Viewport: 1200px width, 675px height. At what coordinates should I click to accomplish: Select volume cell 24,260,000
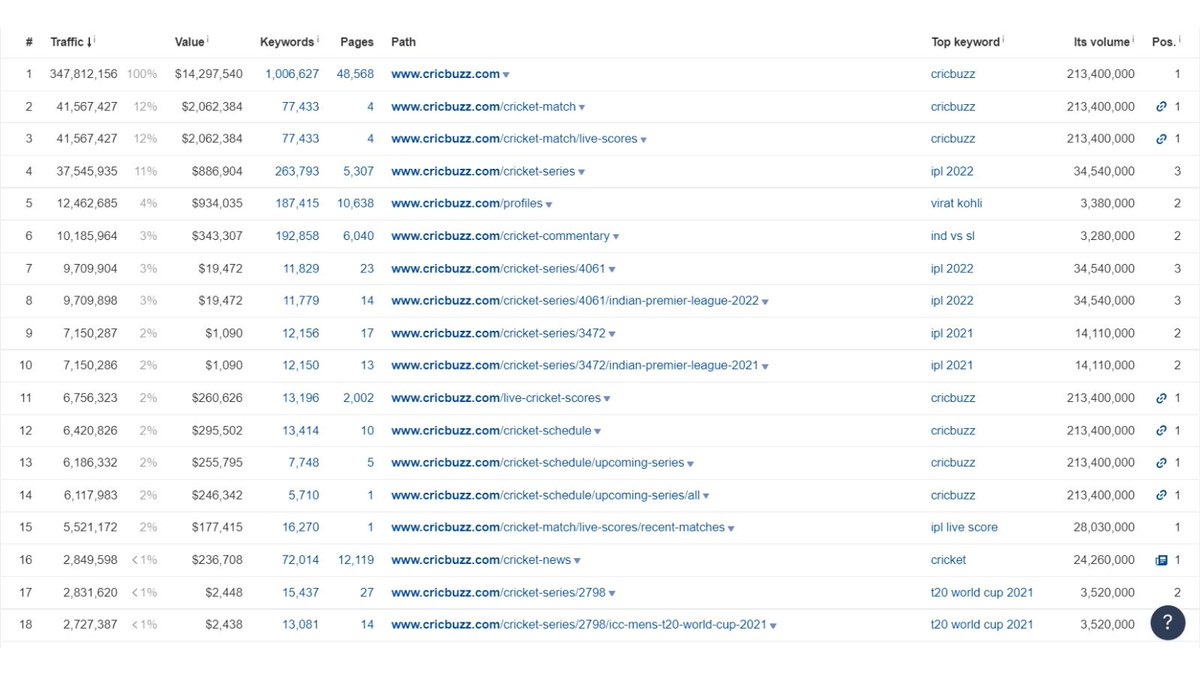coord(1104,560)
